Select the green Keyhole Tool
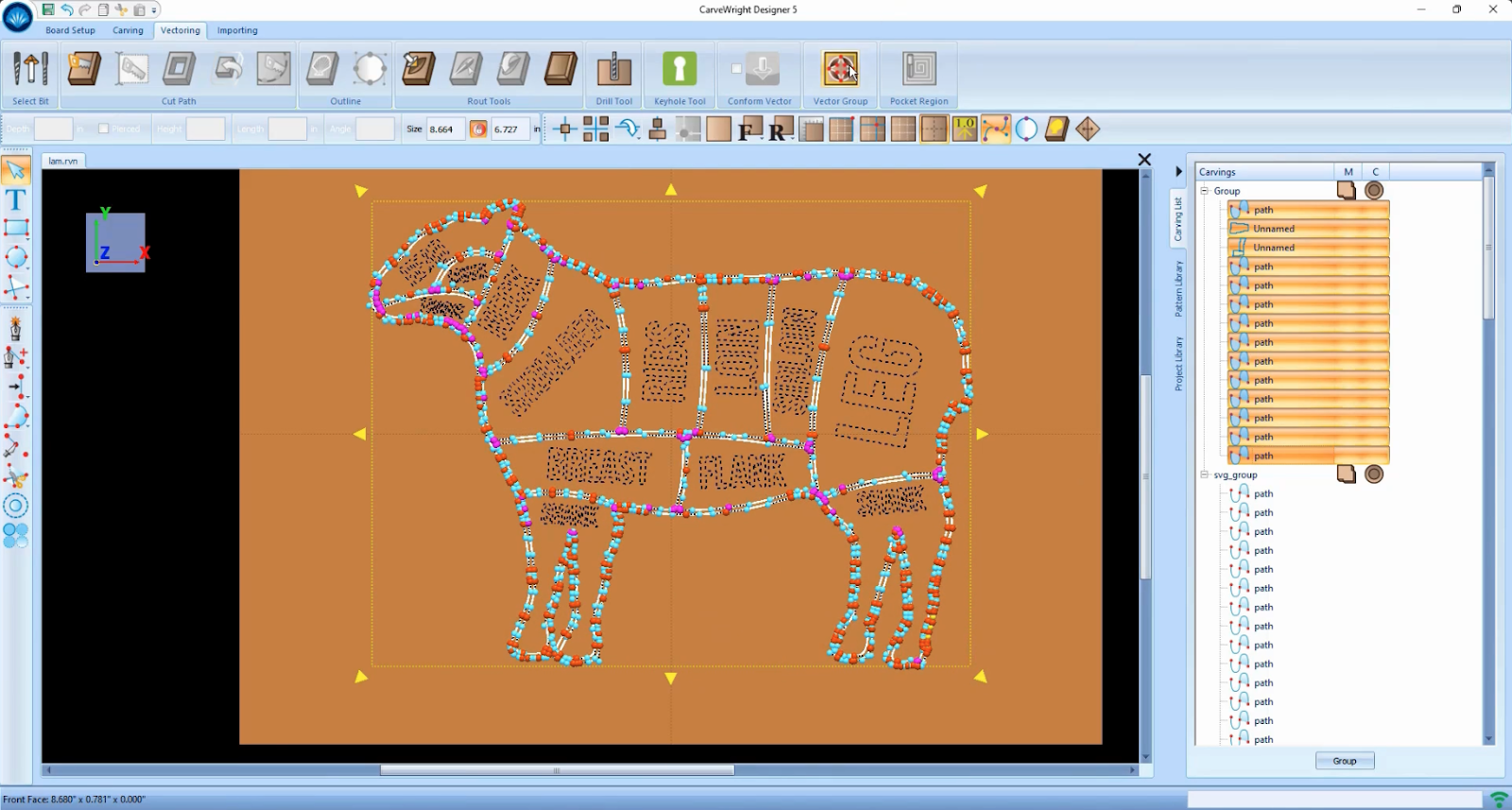1512x810 pixels. tap(679, 70)
